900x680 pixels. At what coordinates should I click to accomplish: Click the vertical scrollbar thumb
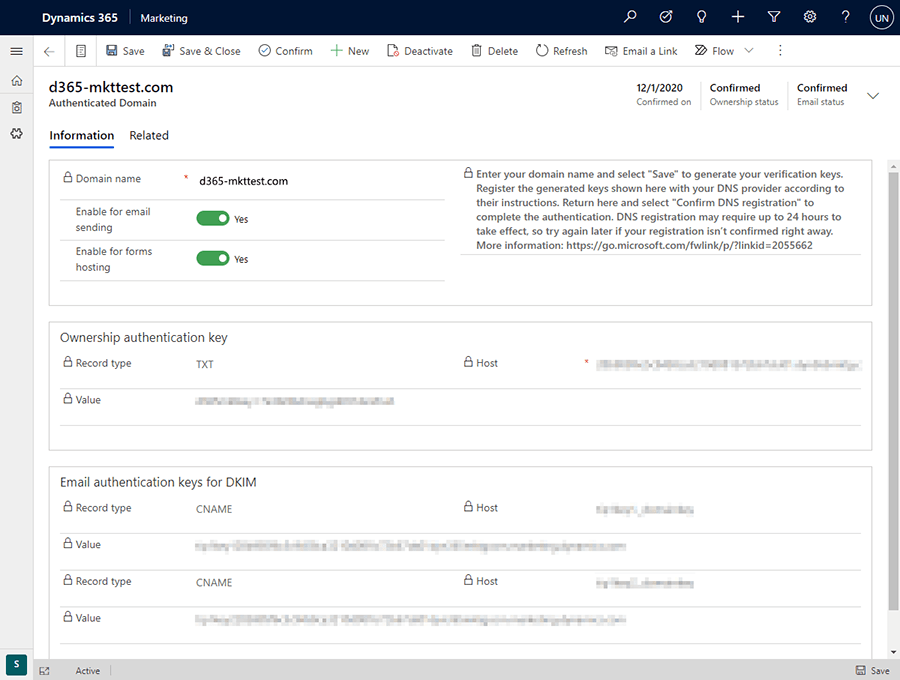[x=893, y=390]
